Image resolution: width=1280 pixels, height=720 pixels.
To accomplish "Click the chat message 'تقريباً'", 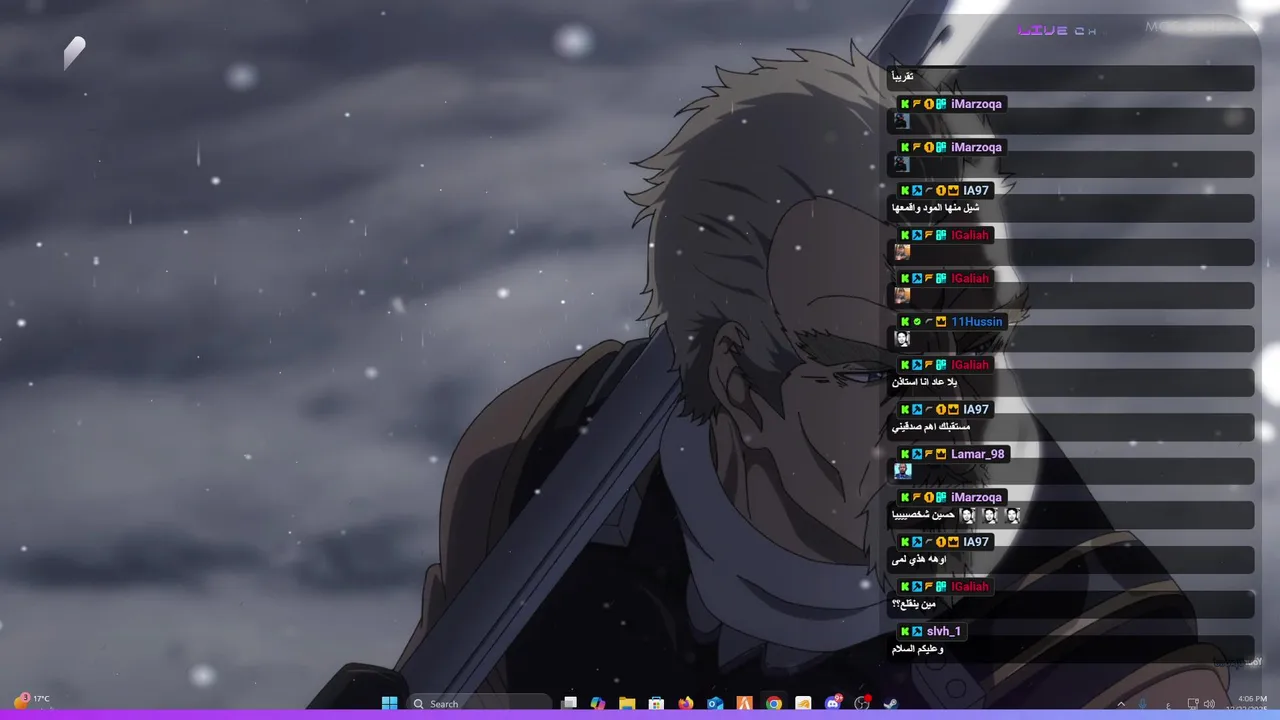I will (902, 76).
